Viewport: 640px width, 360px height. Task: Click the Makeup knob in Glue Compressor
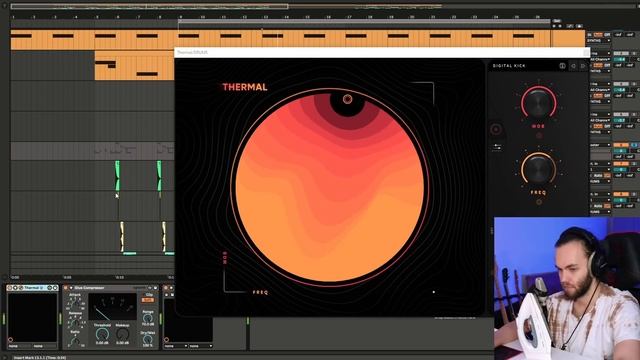(122, 334)
